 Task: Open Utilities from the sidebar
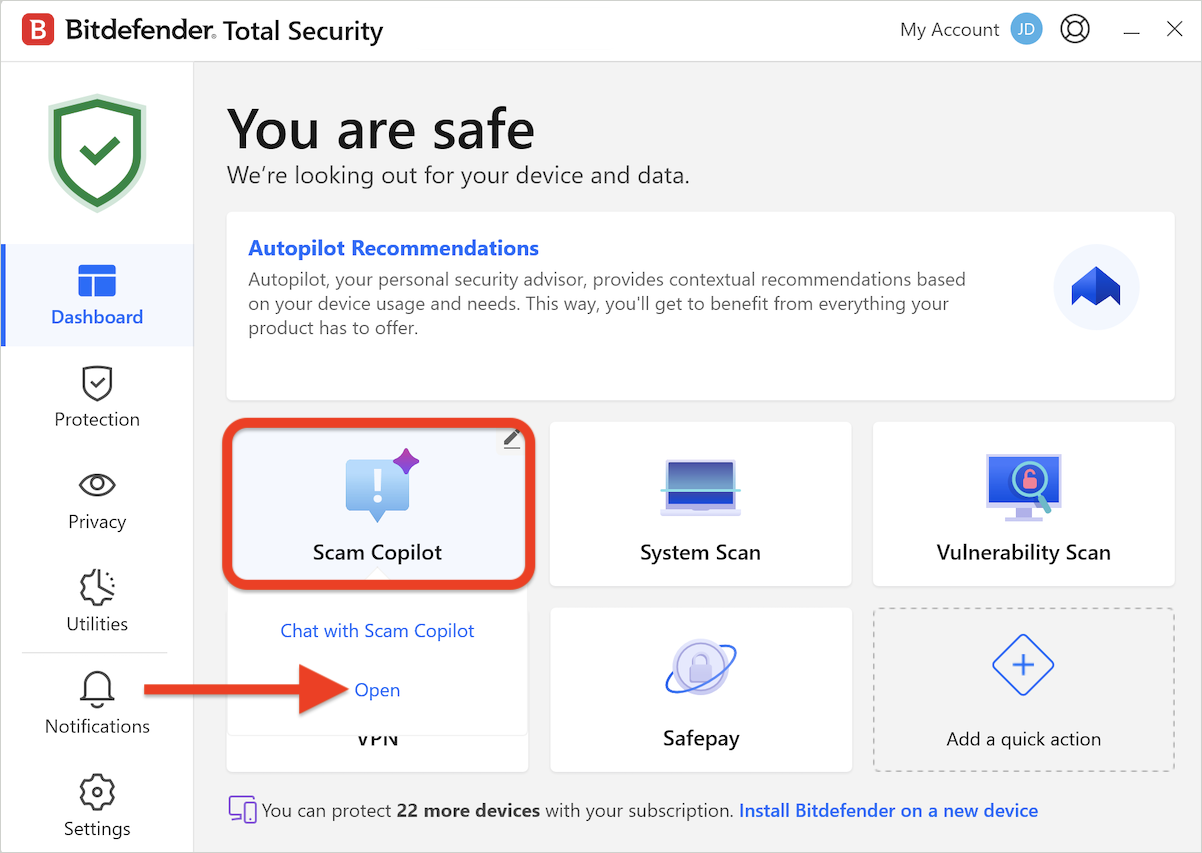(97, 602)
